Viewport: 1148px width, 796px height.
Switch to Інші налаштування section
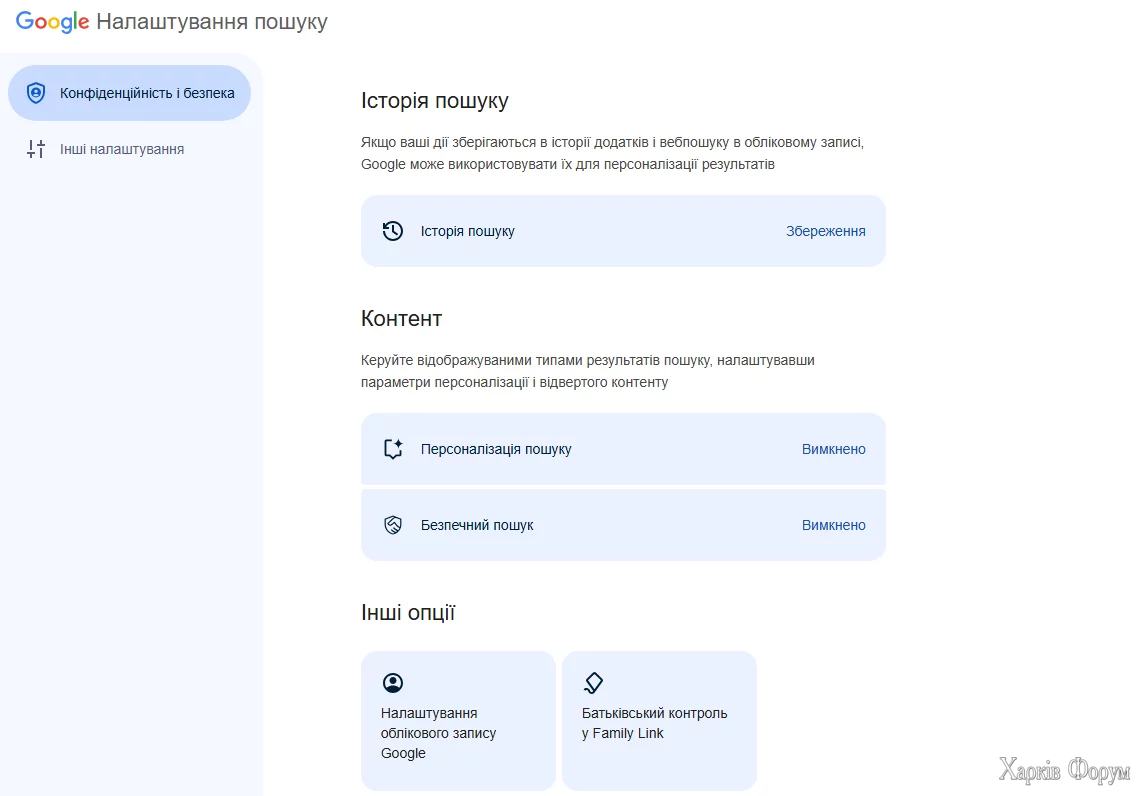[x=122, y=149]
